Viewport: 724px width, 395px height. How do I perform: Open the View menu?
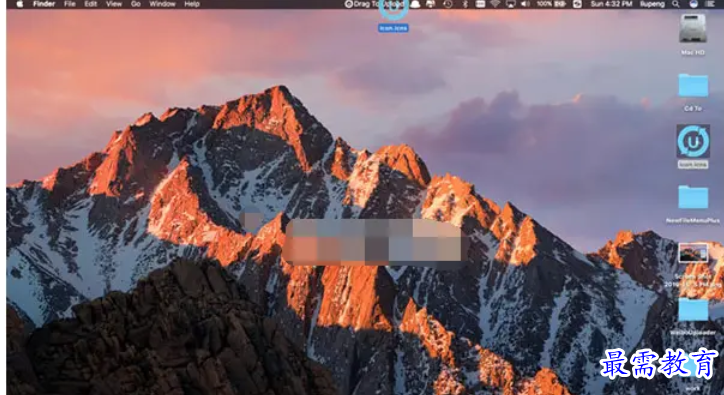(114, 4)
